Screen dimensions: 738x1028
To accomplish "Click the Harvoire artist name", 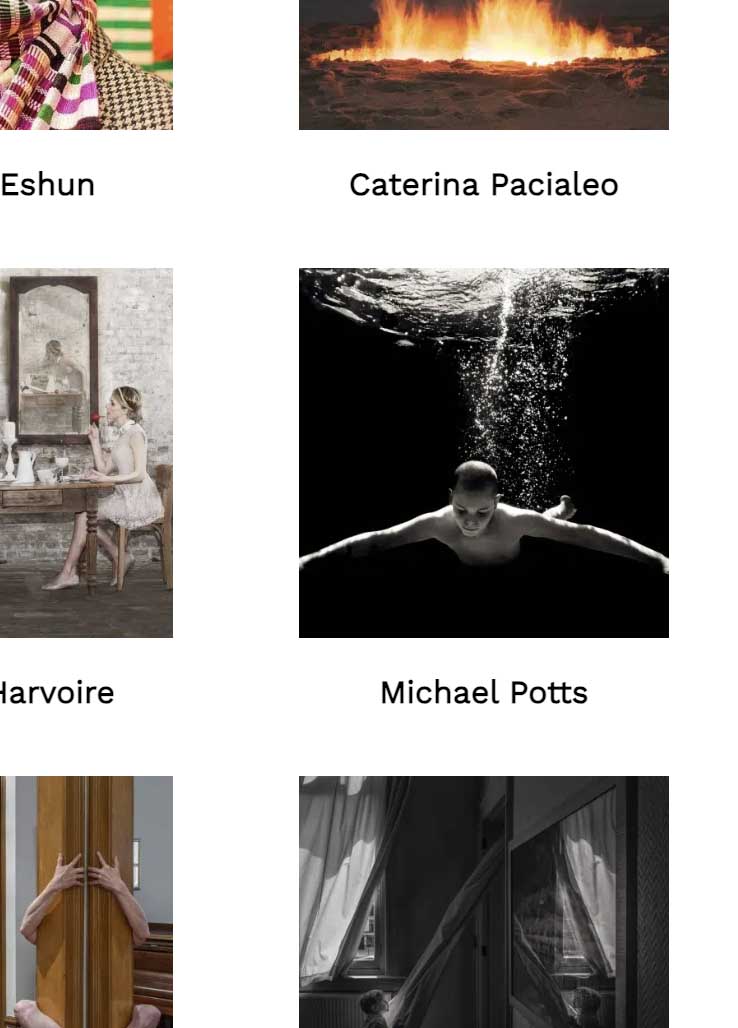I will click(x=57, y=693).
